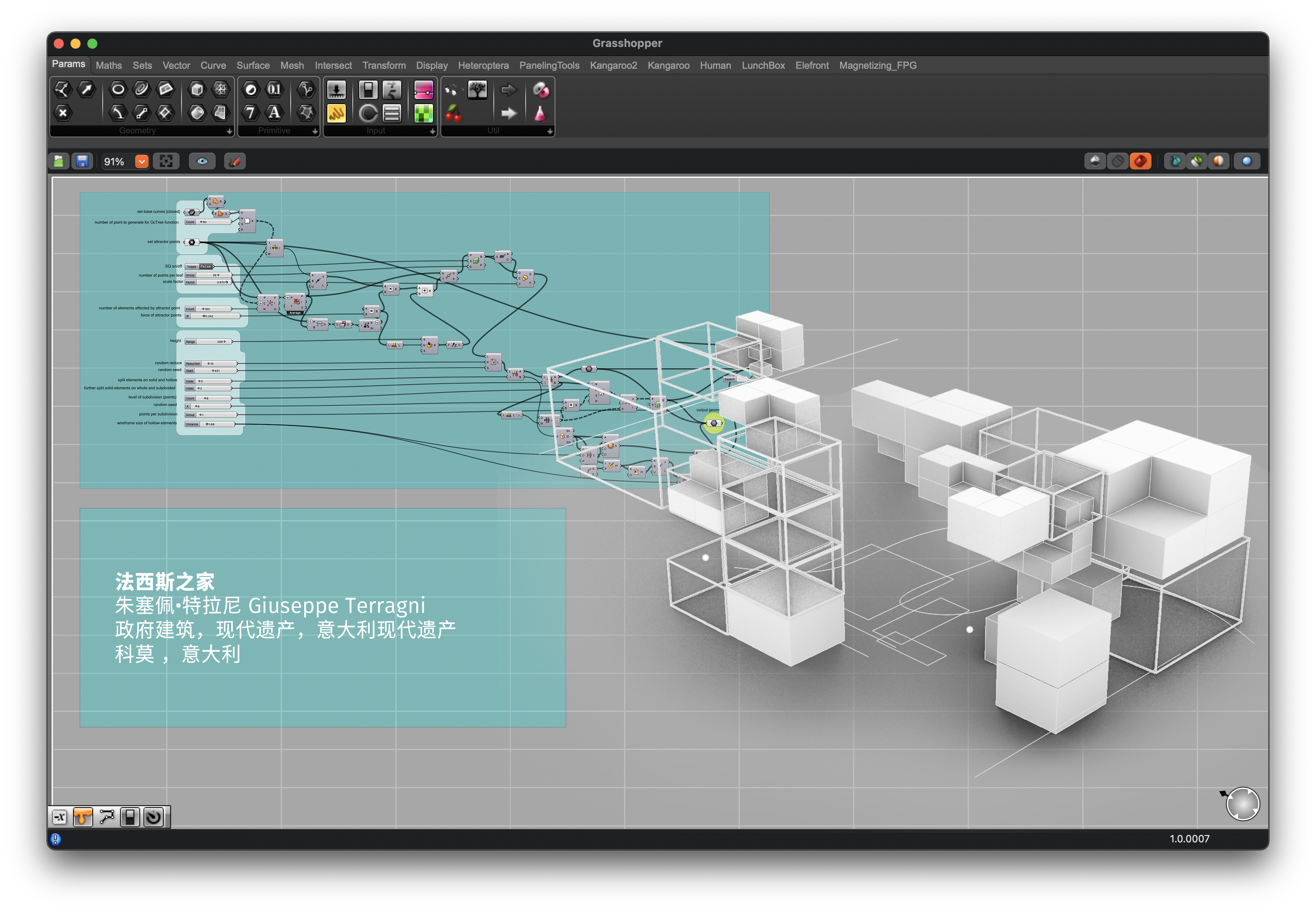Image resolution: width=1316 pixels, height=912 pixels.
Task: Expand the Geometry panel with plus arrow
Action: [x=229, y=131]
